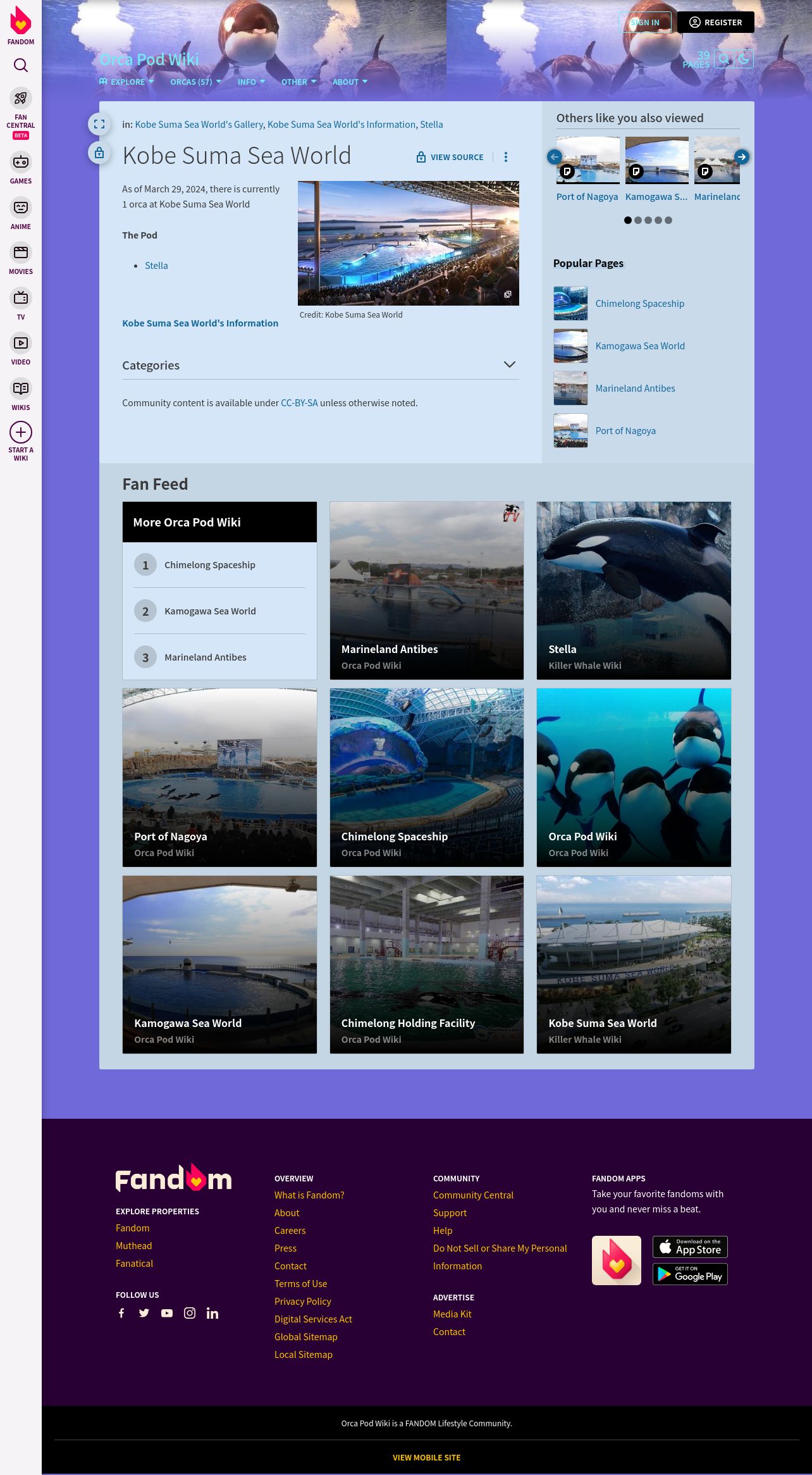Open the CC-BY-SA license link
Viewport: 812px width, 1475px height.
(x=299, y=403)
